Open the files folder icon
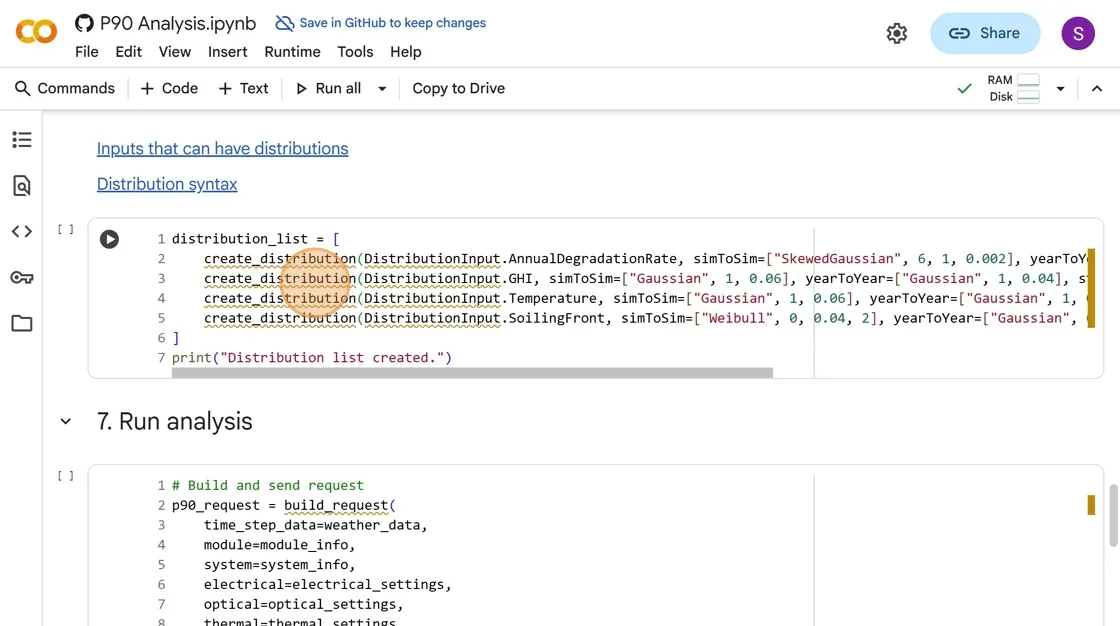1120x626 pixels. [x=22, y=323]
